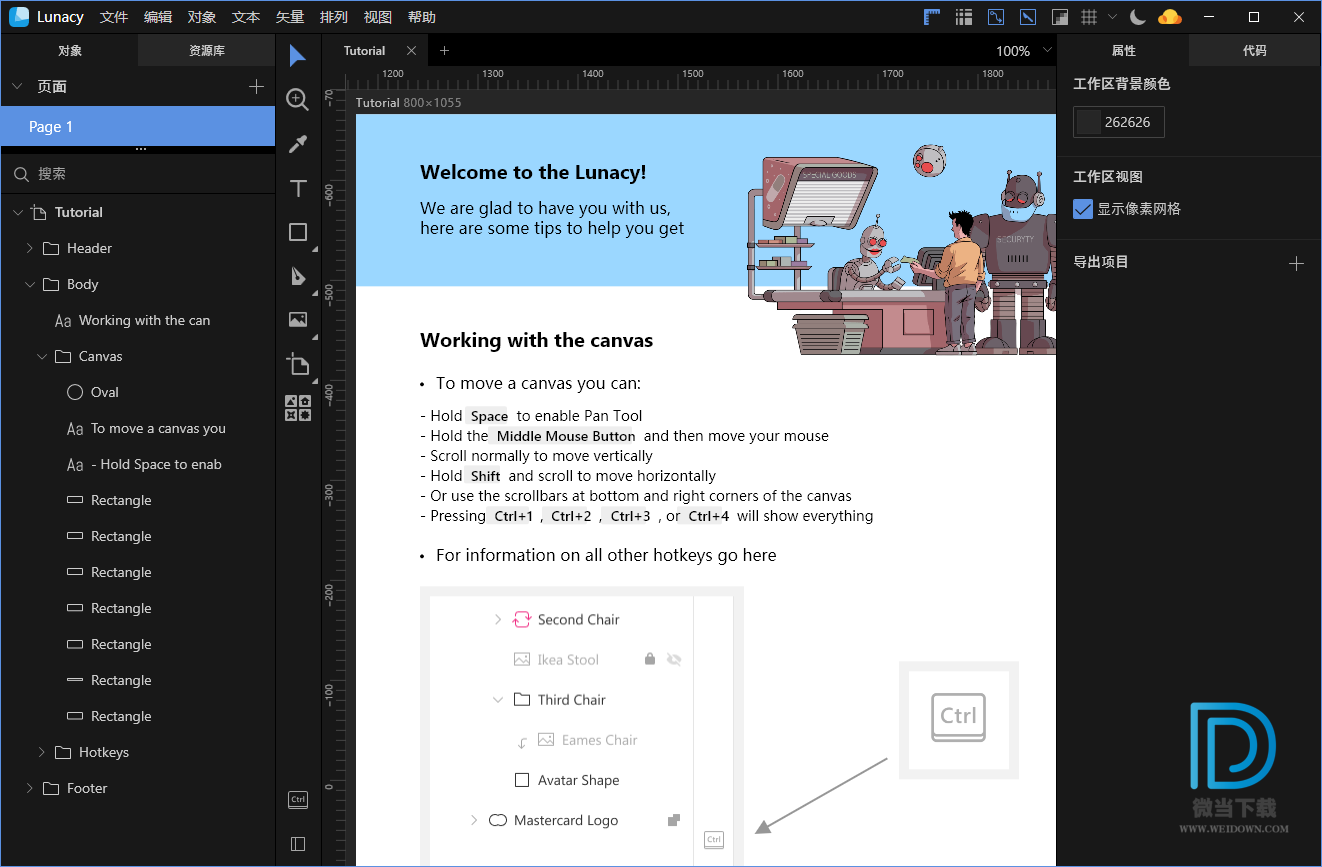The image size is (1322, 867).
Task: Select the Text tool
Action: tap(297, 189)
